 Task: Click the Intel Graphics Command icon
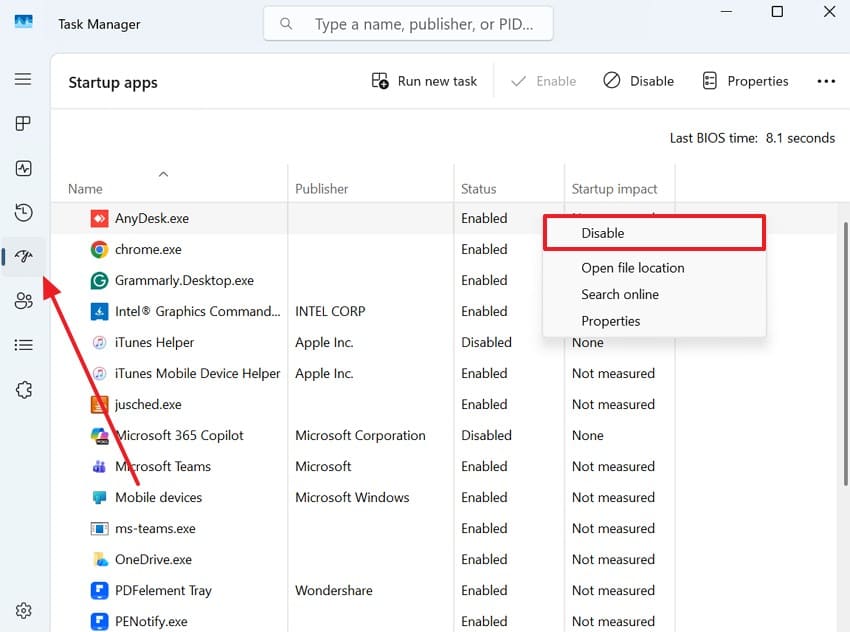(x=99, y=311)
